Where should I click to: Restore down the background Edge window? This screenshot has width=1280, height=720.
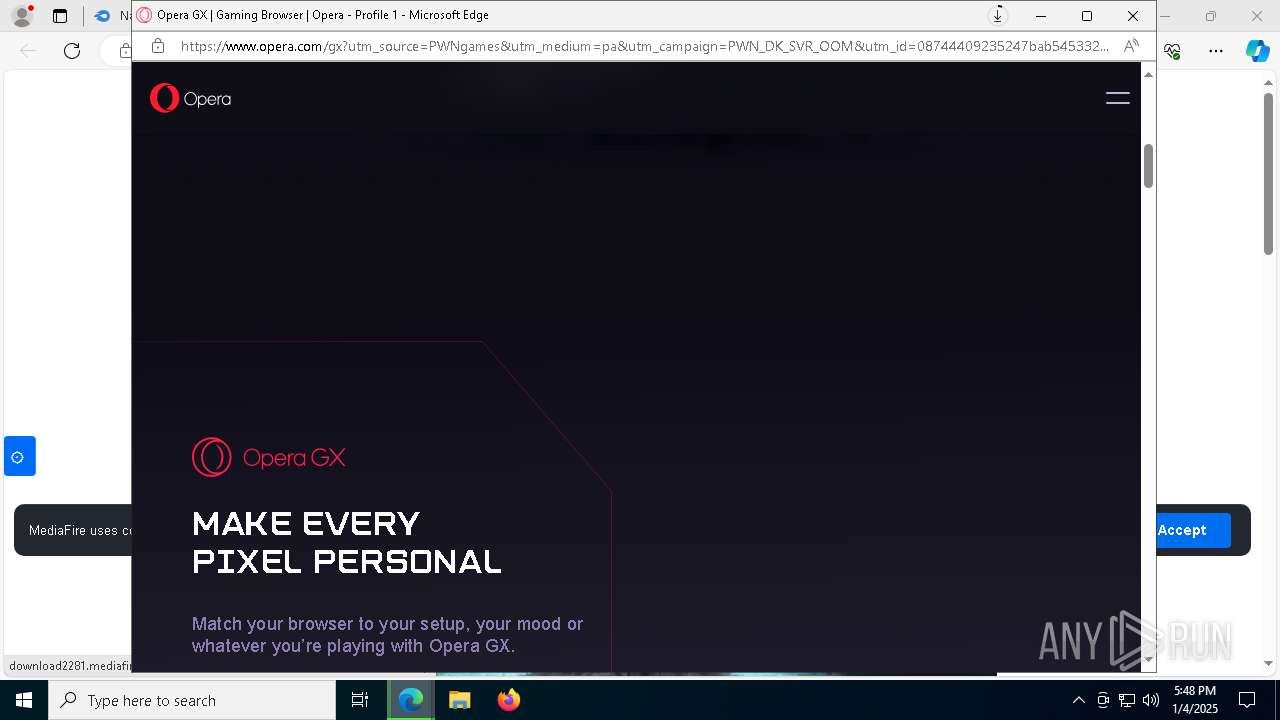(1211, 16)
